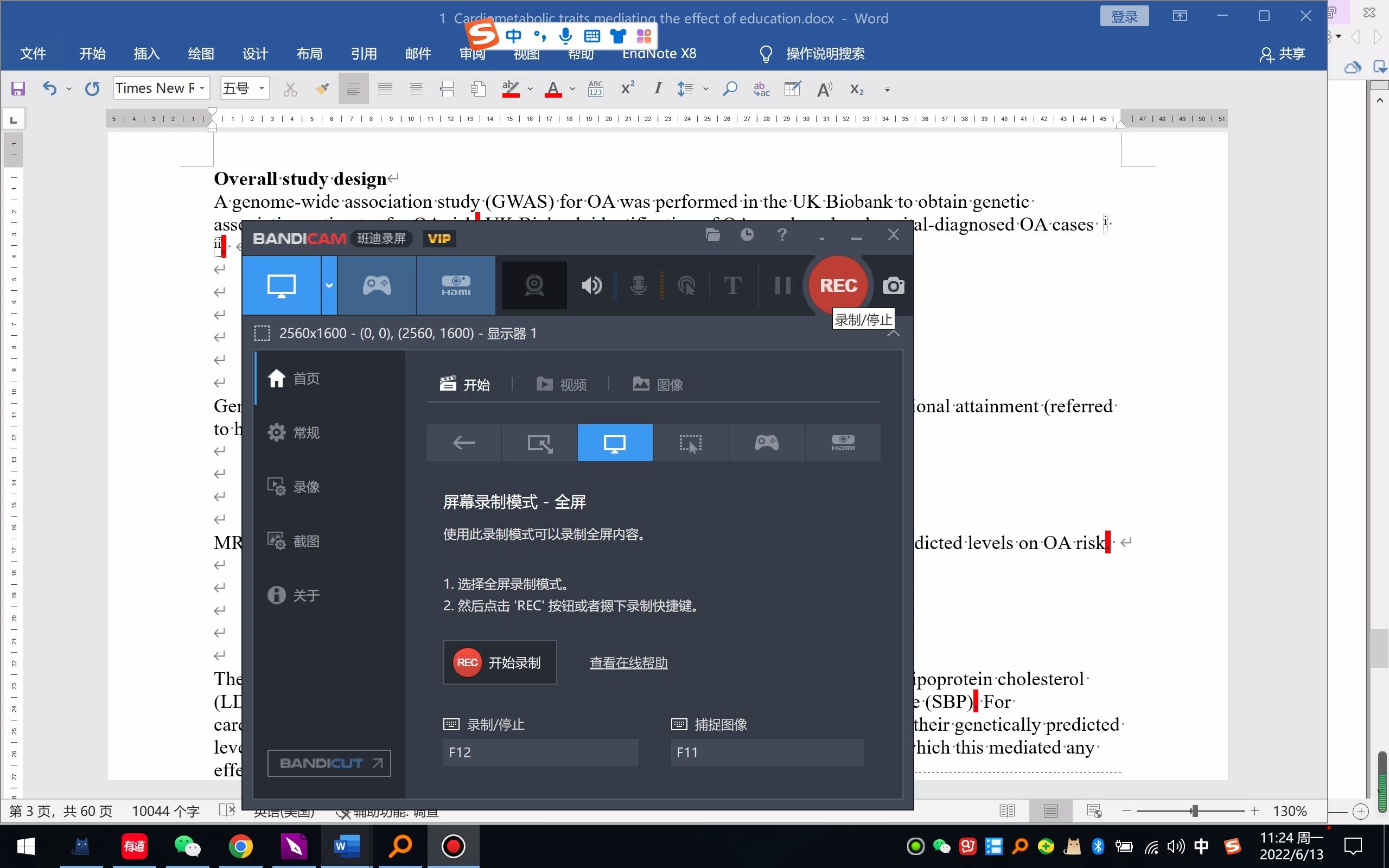Click the Word redo icon
The width and height of the screenshot is (1389, 868).
pyautogui.click(x=92, y=88)
